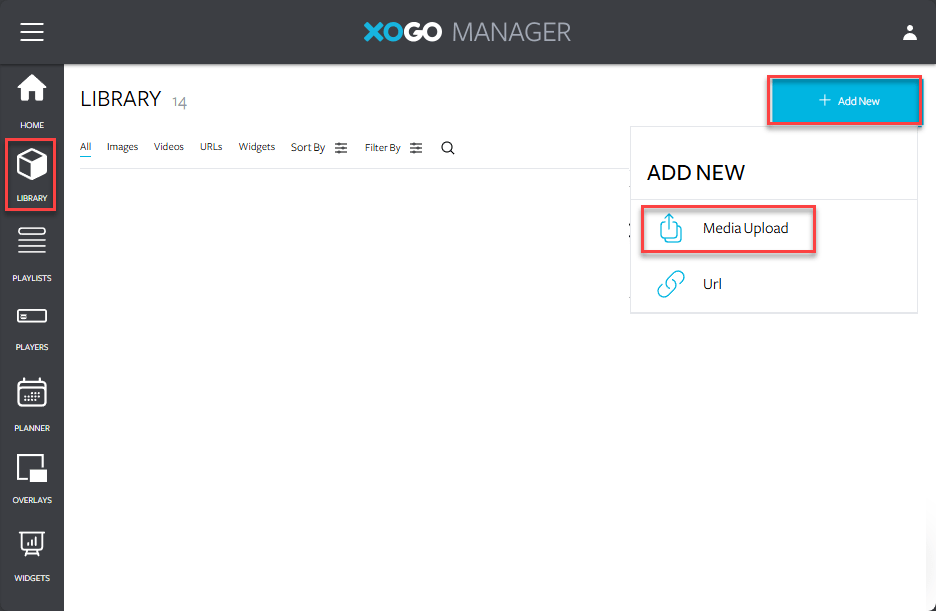Select the All tab
Image resolution: width=936 pixels, height=611 pixels.
coord(86,147)
